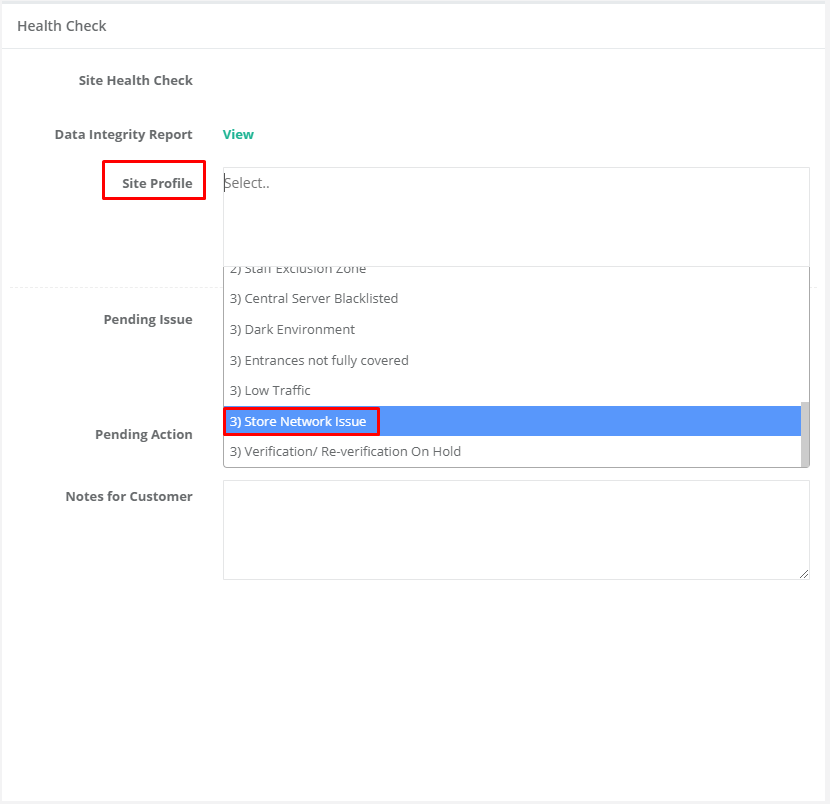This screenshot has height=804, width=830.
Task: Click the Pending Issue label
Action: click(x=148, y=319)
